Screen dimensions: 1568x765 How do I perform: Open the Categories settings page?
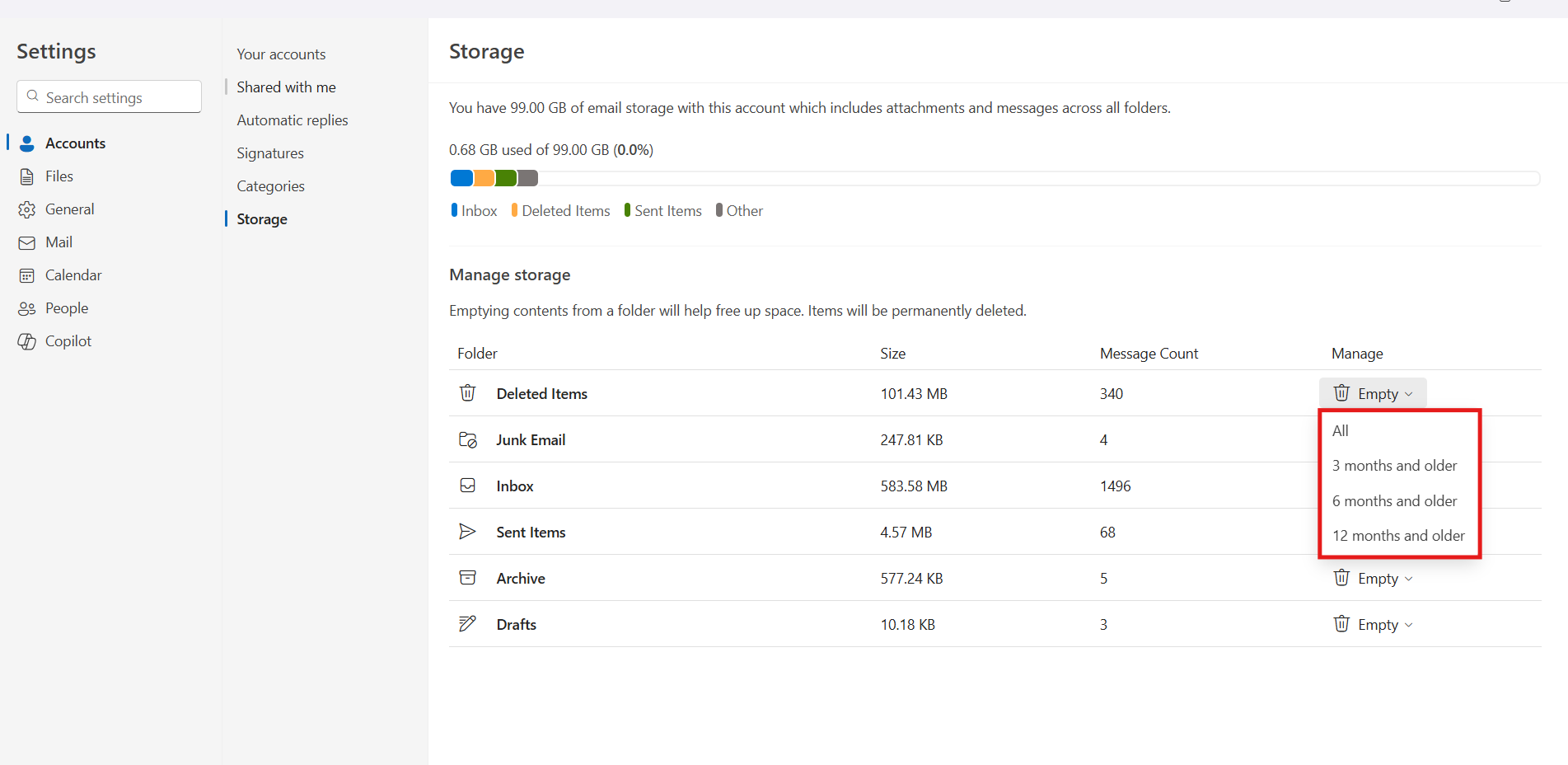click(x=269, y=185)
